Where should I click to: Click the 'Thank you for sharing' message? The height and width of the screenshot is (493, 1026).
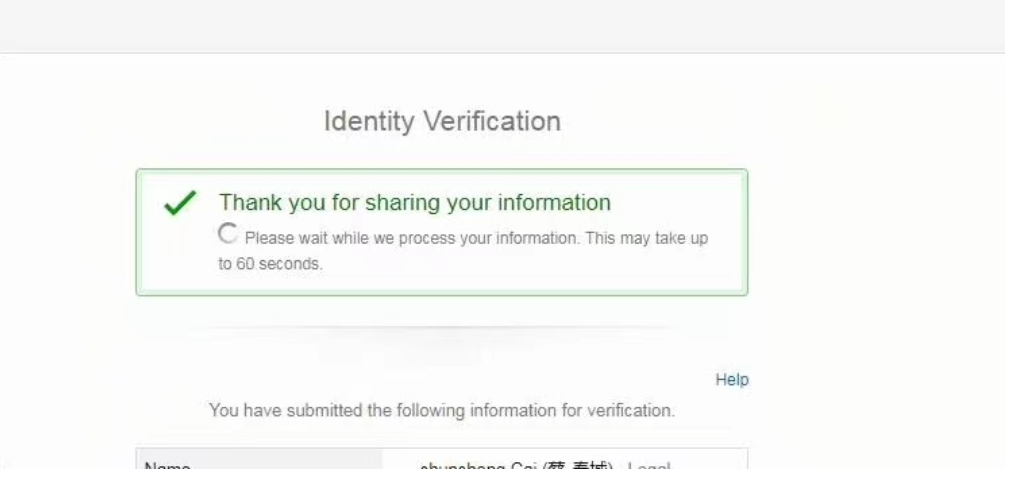[415, 202]
